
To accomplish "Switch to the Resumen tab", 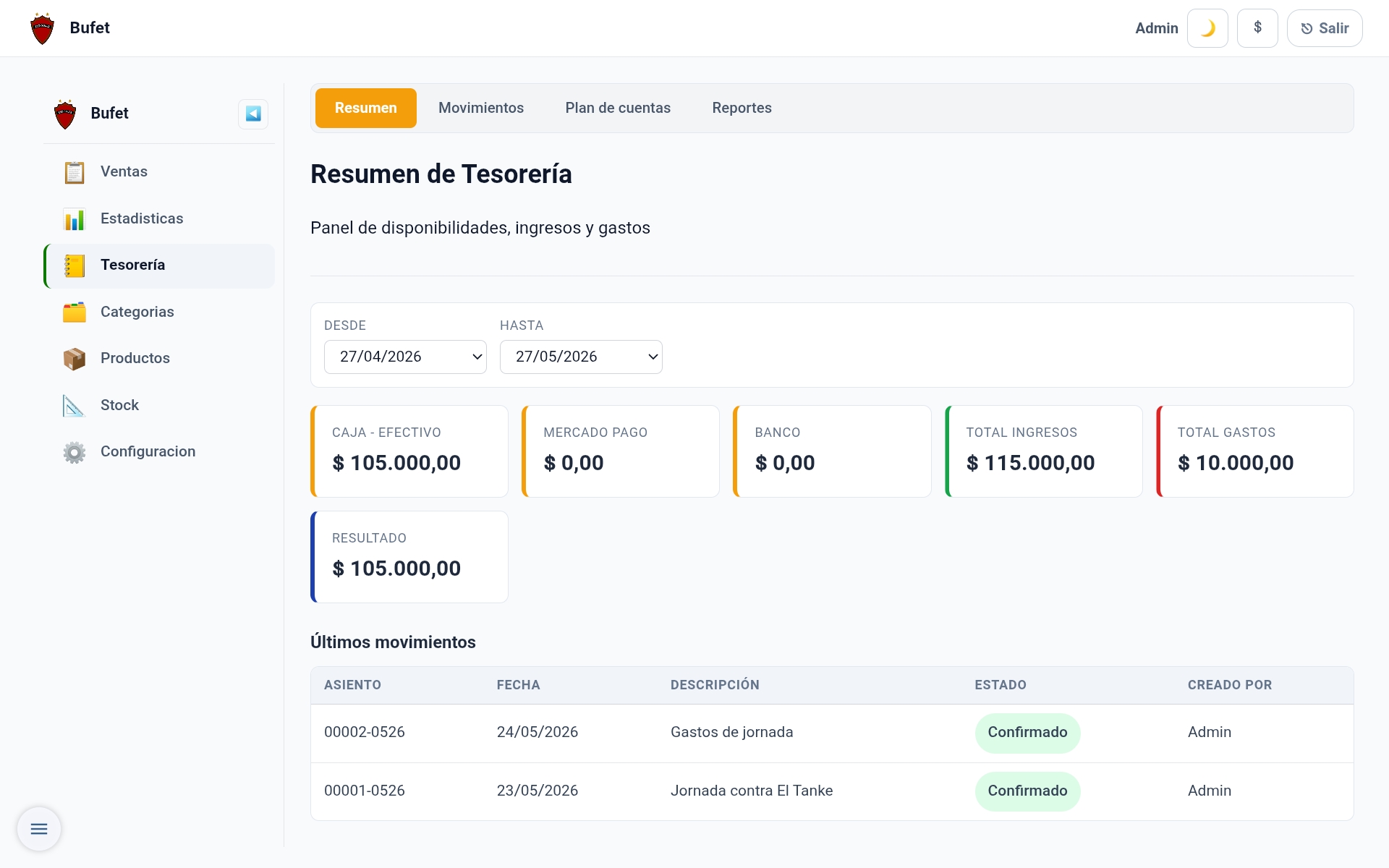I will coord(366,108).
